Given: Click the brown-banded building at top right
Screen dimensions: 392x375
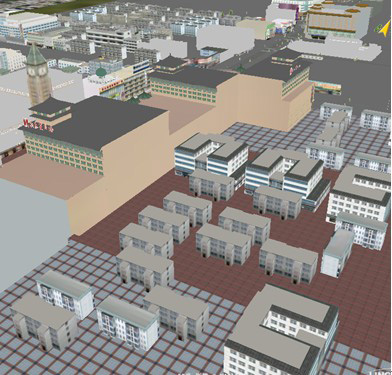Looking at the screenshot, I should click(337, 21).
